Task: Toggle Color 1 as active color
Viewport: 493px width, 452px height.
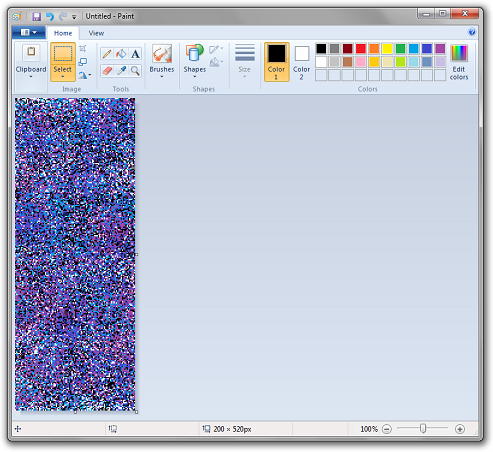Action: tap(276, 62)
